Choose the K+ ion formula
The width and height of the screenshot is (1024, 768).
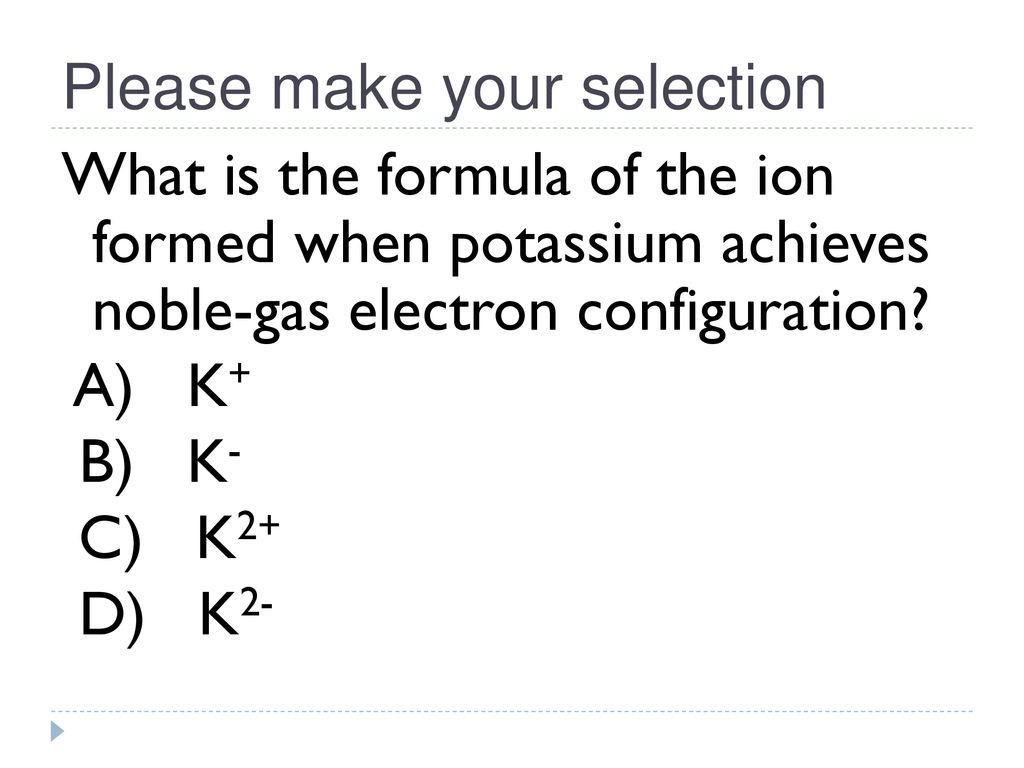pos(219,385)
